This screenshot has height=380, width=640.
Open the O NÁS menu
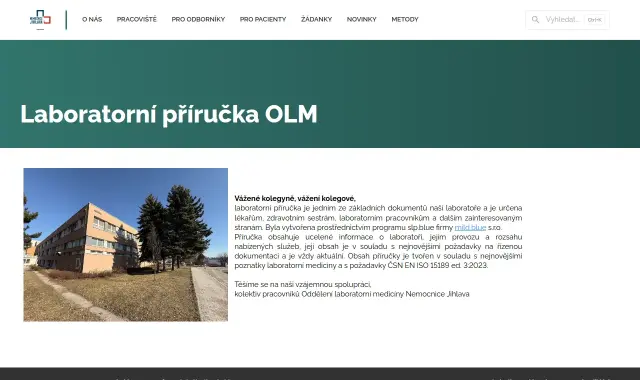point(92,19)
